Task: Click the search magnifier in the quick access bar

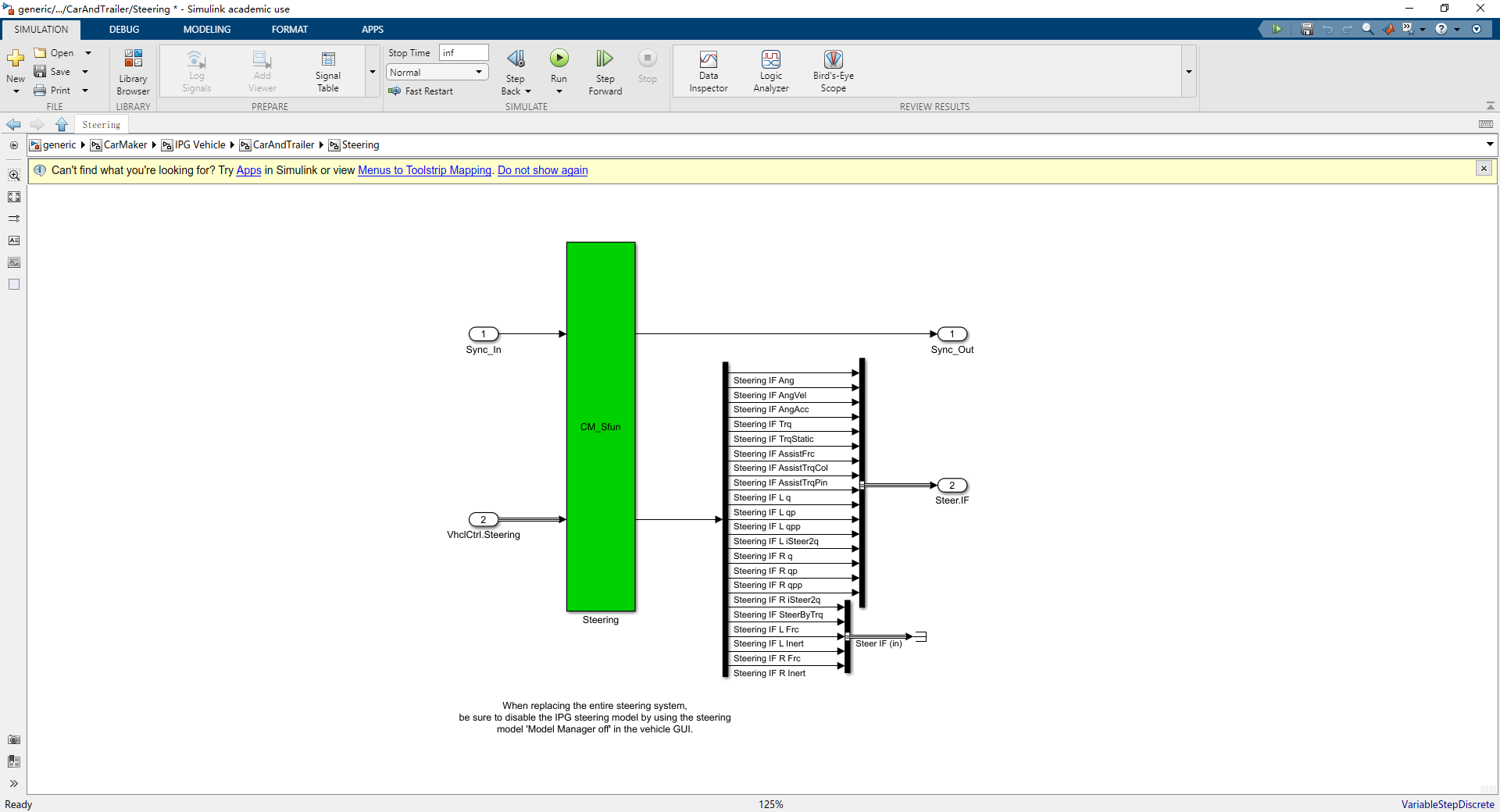Action: (x=1368, y=29)
